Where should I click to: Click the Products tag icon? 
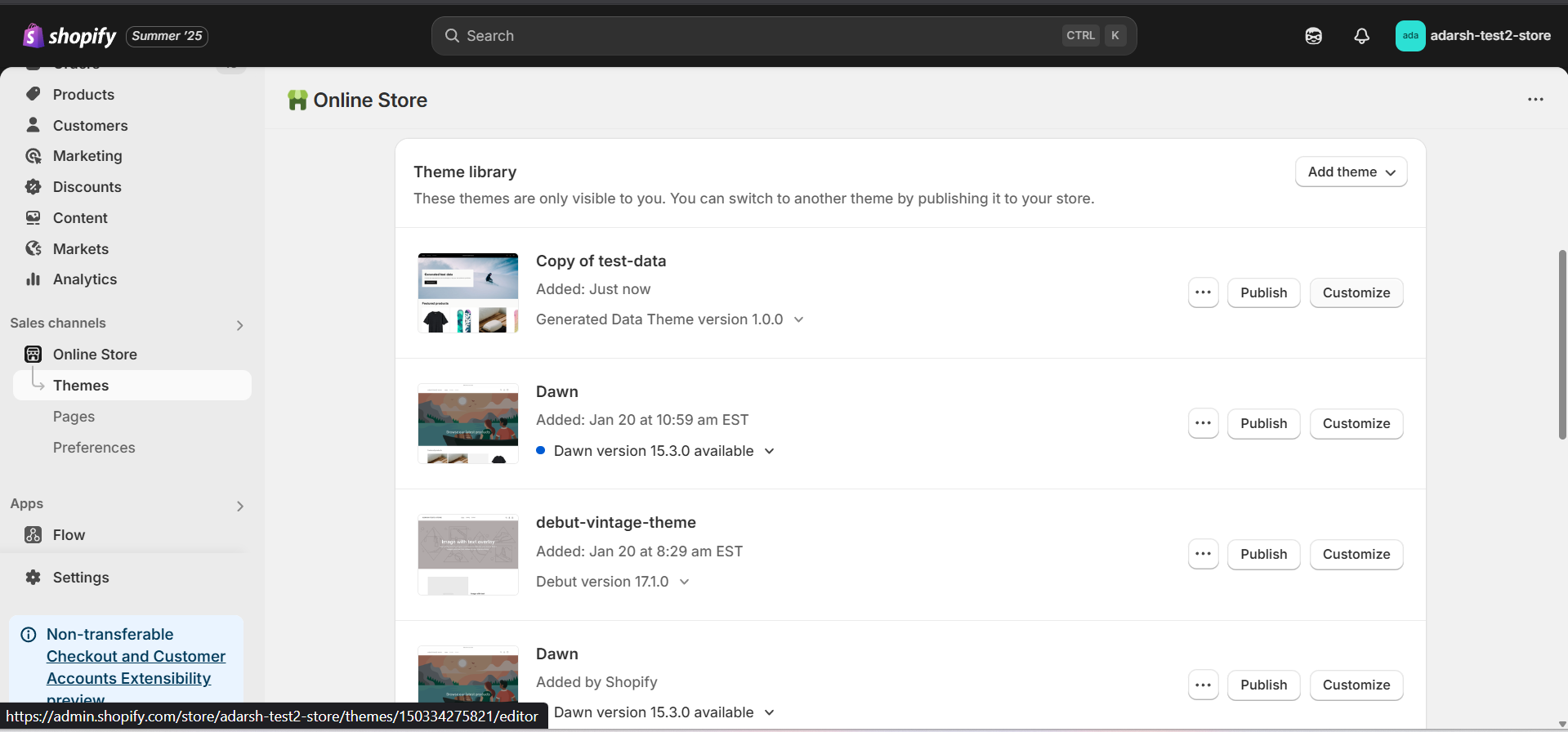(33, 94)
